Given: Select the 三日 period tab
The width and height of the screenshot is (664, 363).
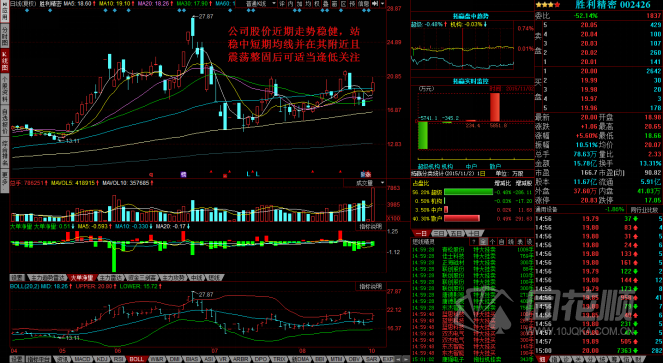Looking at the screenshot, I should coord(439,233).
